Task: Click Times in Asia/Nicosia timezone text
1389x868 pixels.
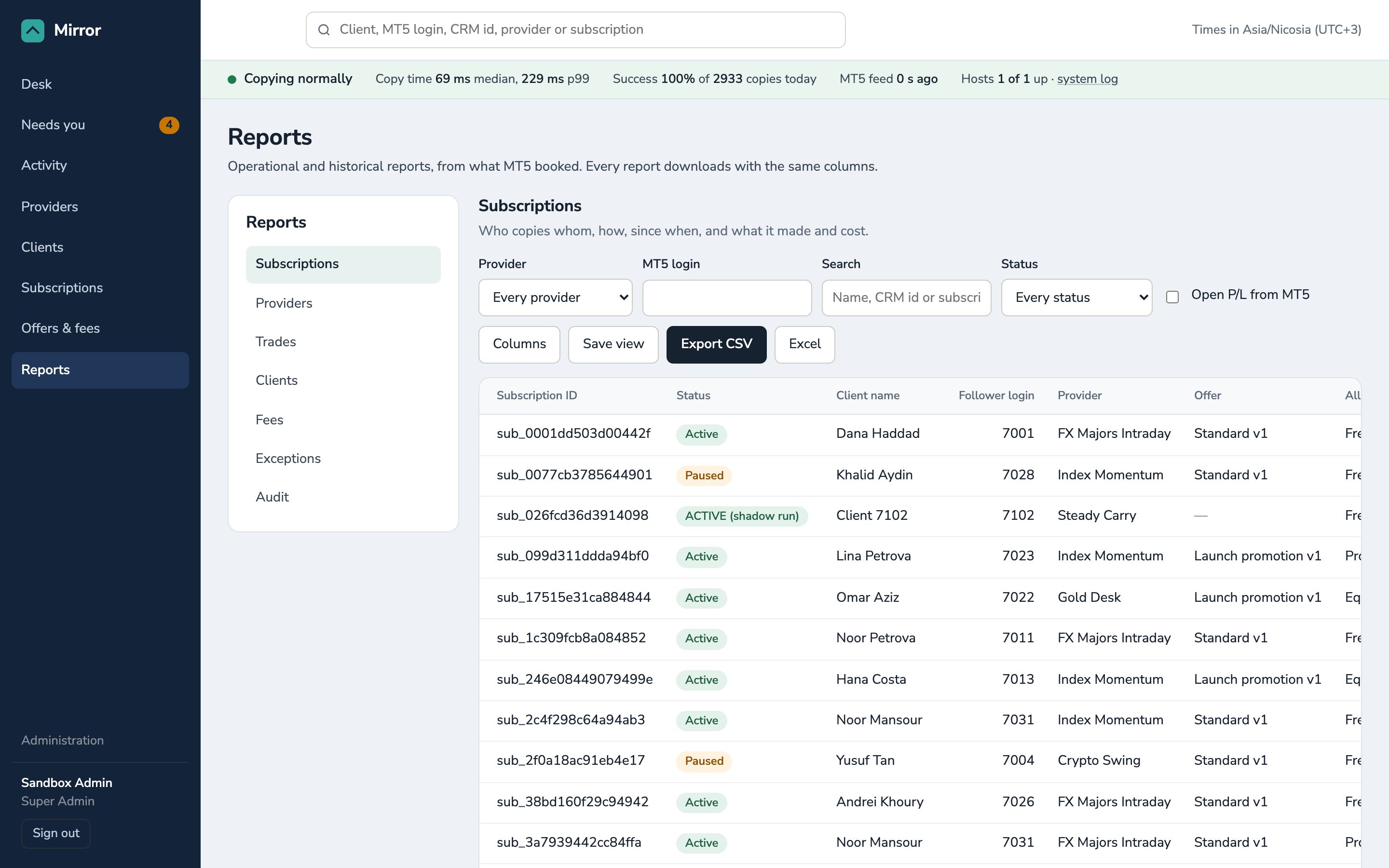Action: (x=1276, y=30)
